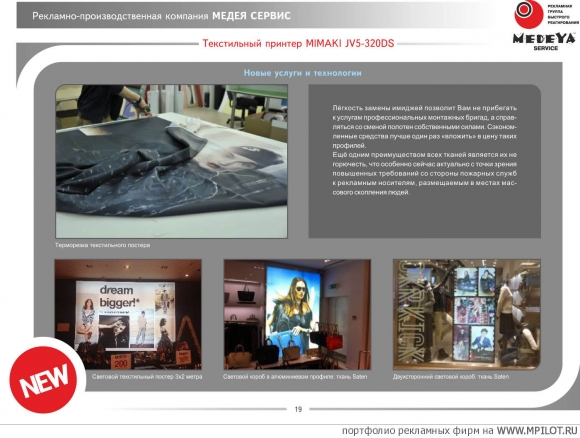Open the double-sided lightbox shop window photo
This screenshot has height=438, width=580.
466,314
